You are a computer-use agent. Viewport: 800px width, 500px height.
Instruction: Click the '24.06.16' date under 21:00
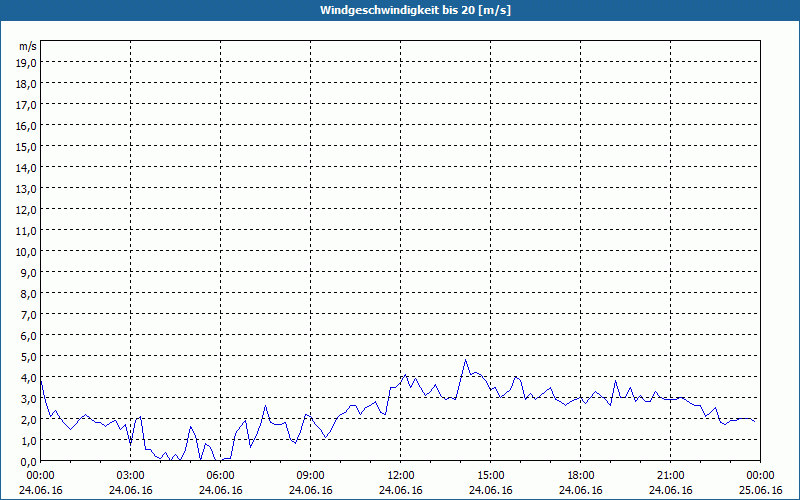pos(670,490)
